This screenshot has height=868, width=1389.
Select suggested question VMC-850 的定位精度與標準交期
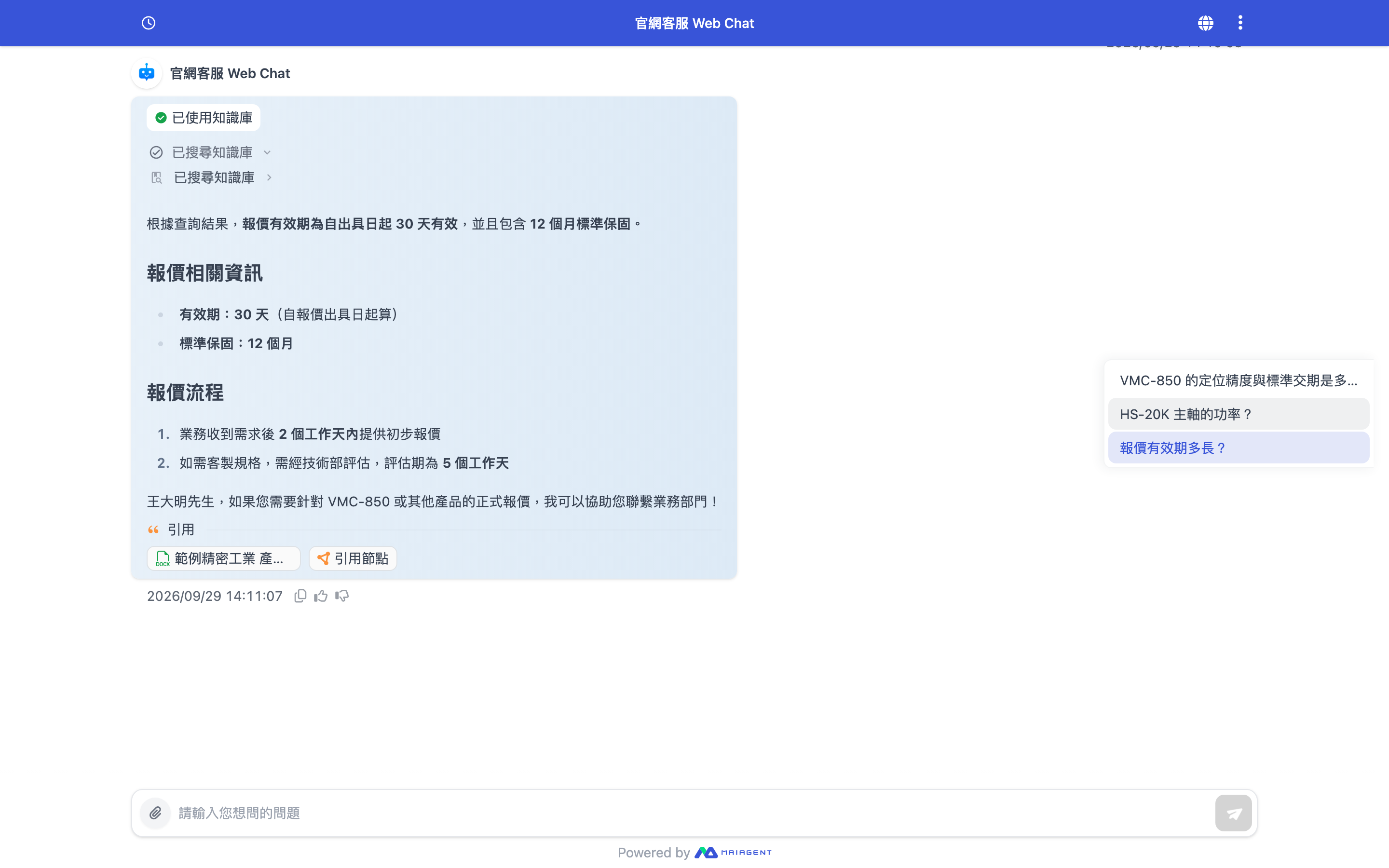1239,380
